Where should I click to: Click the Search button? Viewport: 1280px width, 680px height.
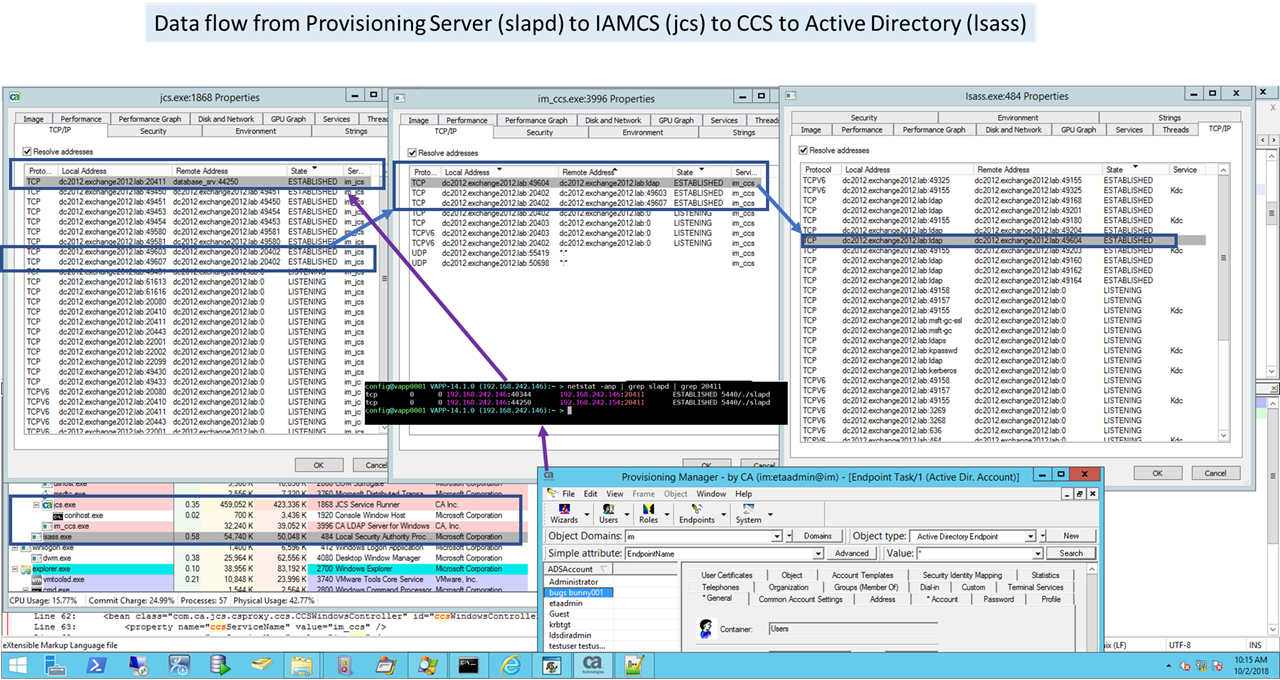1071,553
